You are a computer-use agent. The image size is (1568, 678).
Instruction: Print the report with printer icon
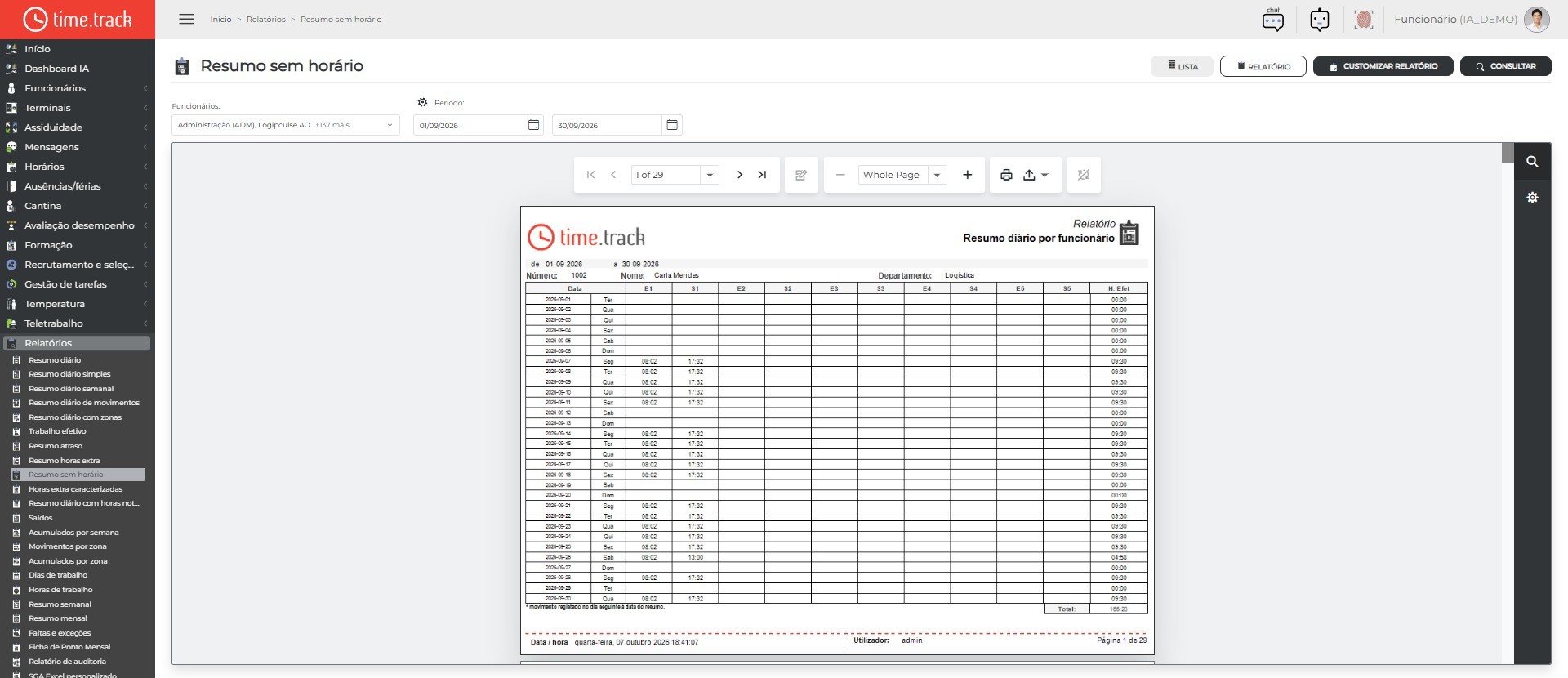[x=1007, y=175]
